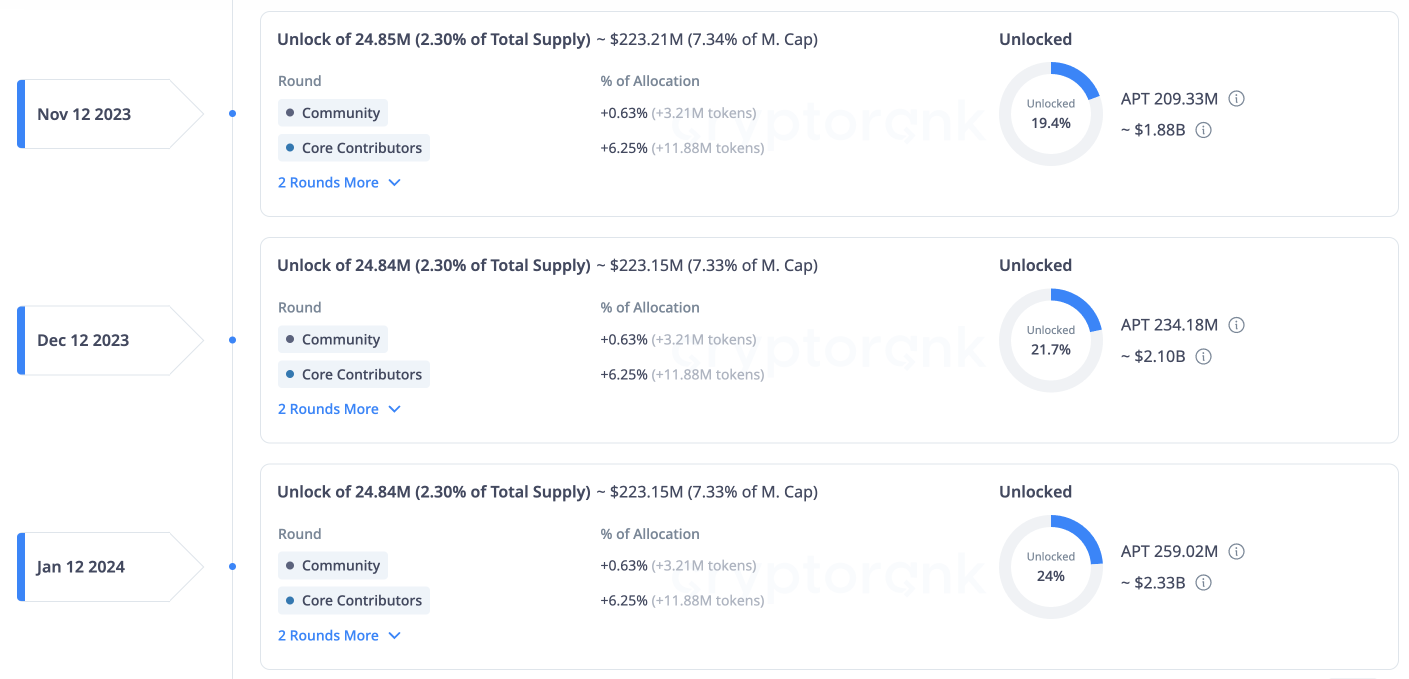The width and height of the screenshot is (1409, 679).
Task: Click info icon next to APT 234.18M
Action: 1236,325
